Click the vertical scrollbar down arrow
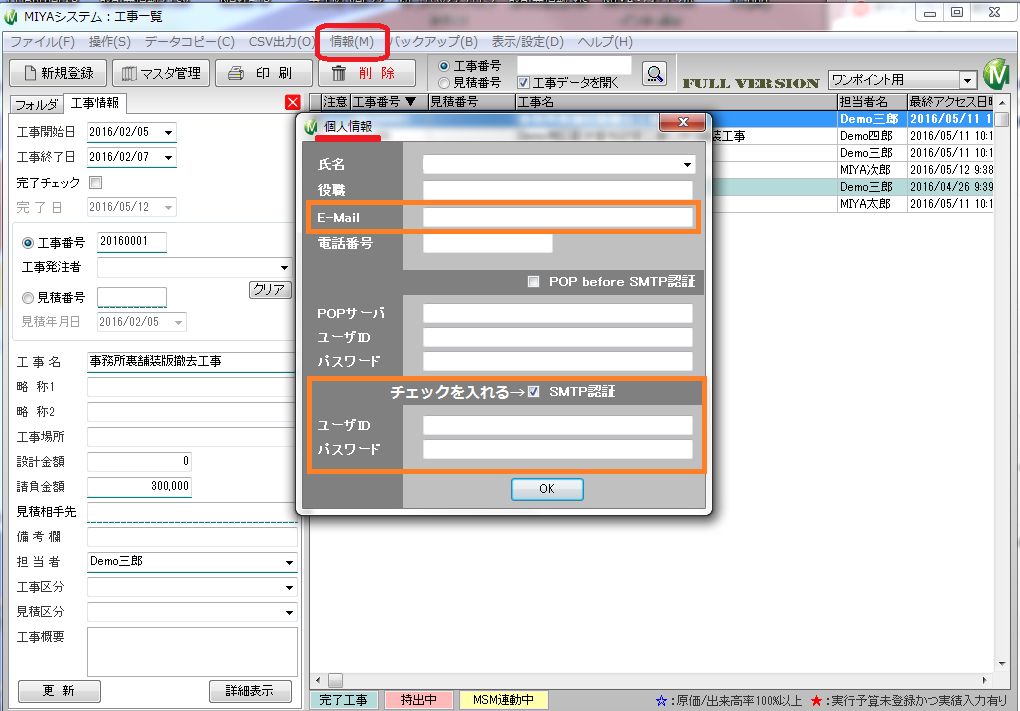 coord(1002,664)
